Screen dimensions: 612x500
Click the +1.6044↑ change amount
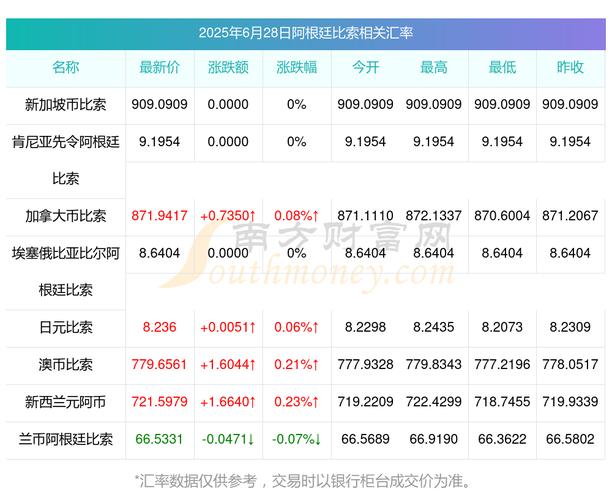(x=228, y=363)
